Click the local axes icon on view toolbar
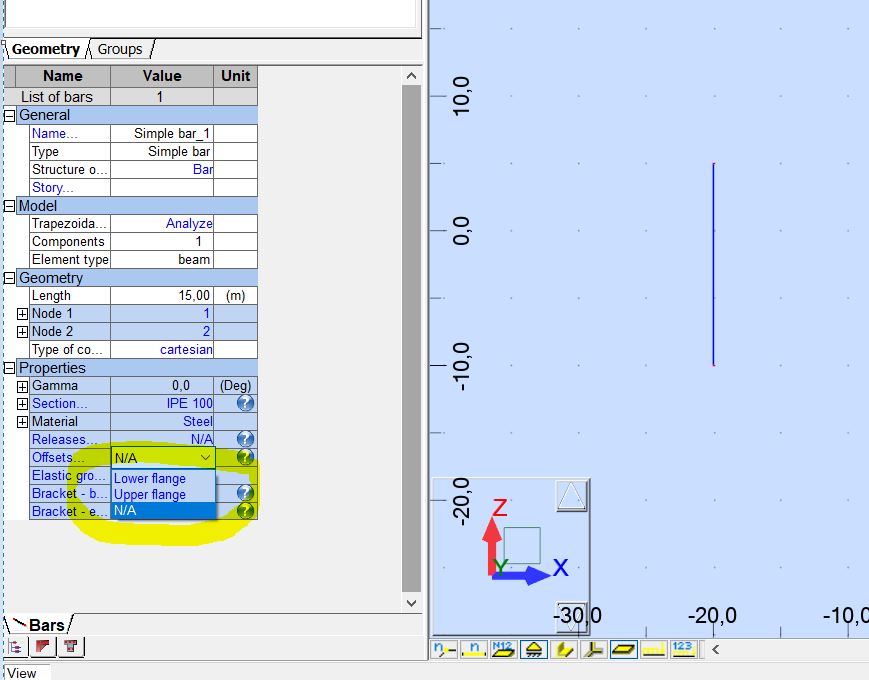869x680 pixels. point(595,649)
